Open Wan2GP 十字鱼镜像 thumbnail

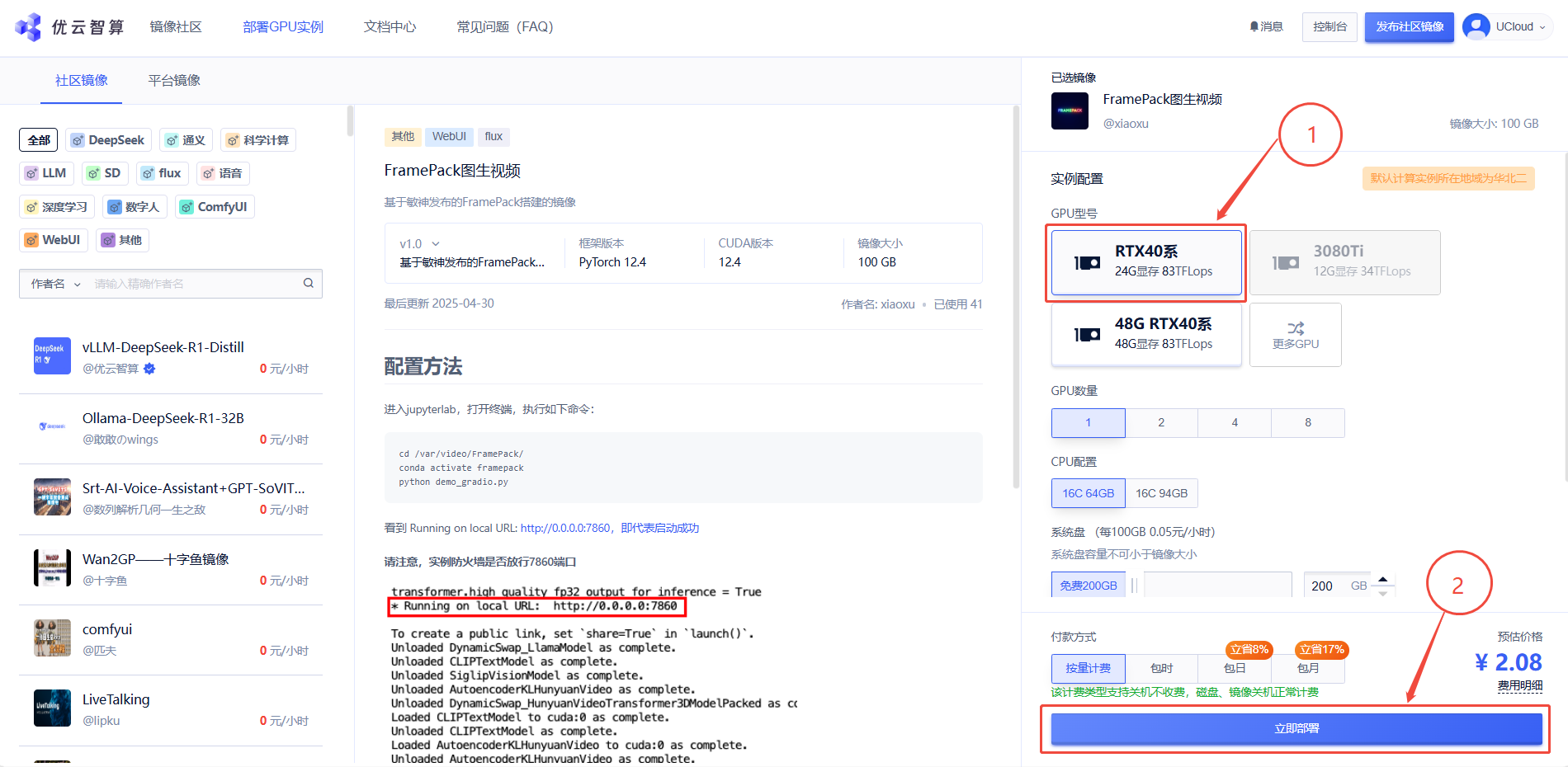[x=52, y=567]
